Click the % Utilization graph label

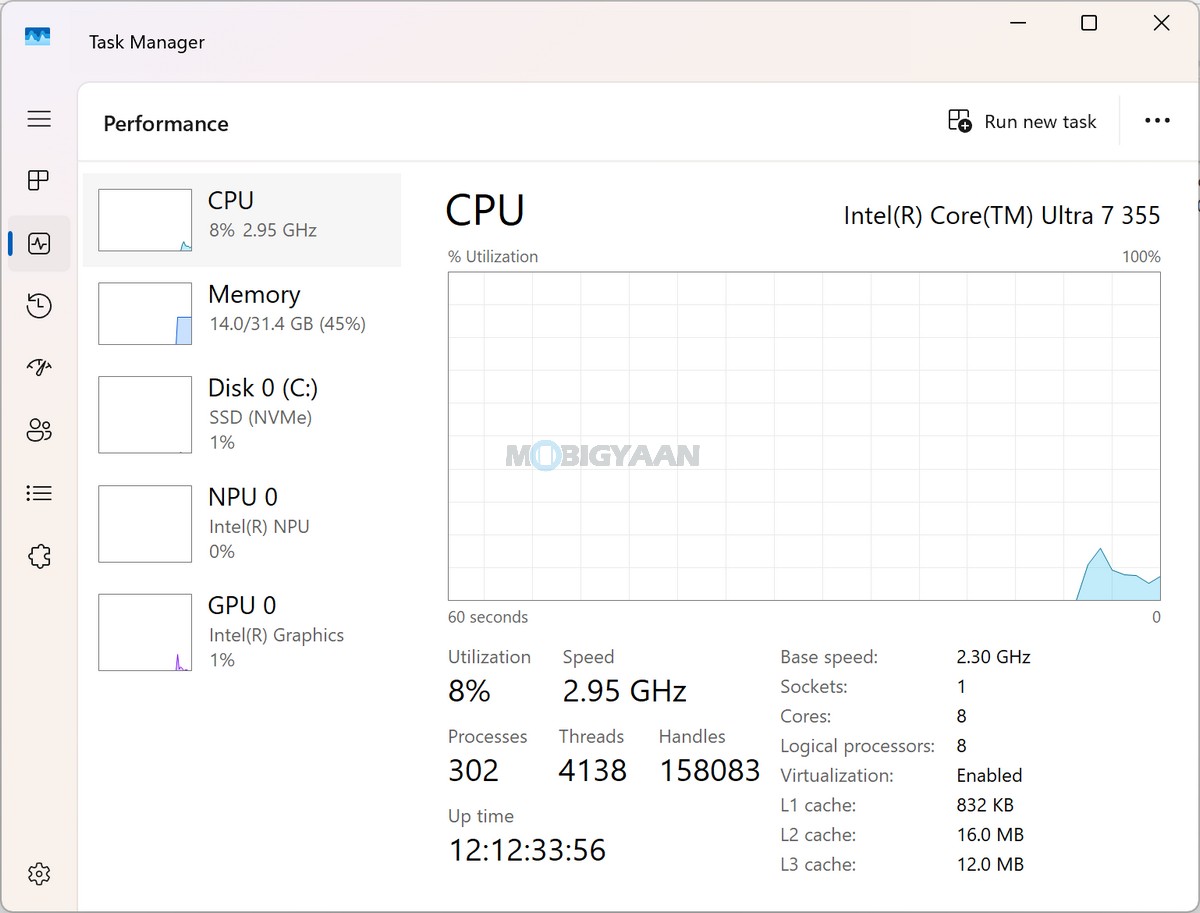click(493, 257)
